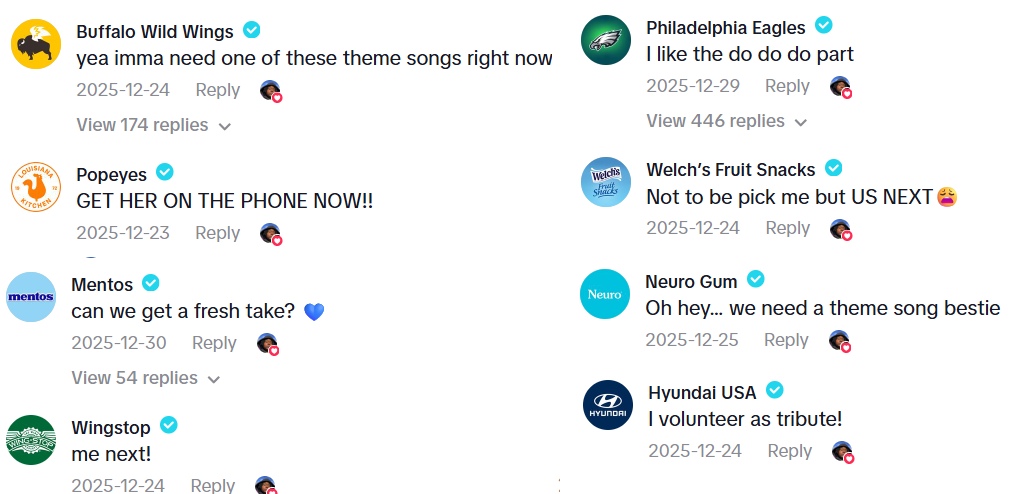Image resolution: width=1016 pixels, height=494 pixels.
Task: Click the Welch's Fruit Snacks avatar
Action: click(x=606, y=183)
